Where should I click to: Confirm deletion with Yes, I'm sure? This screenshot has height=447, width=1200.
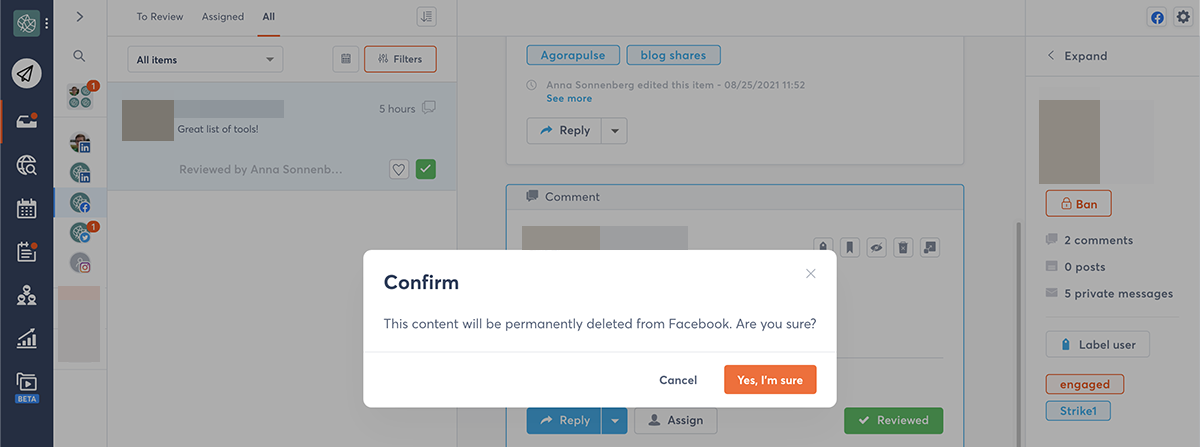coord(770,380)
